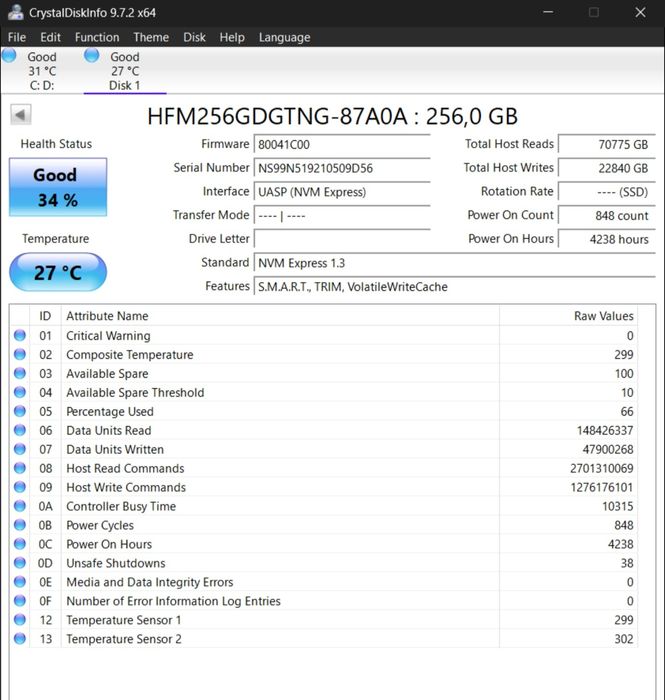The image size is (665, 700).
Task: Open the File menu
Action: click(17, 37)
